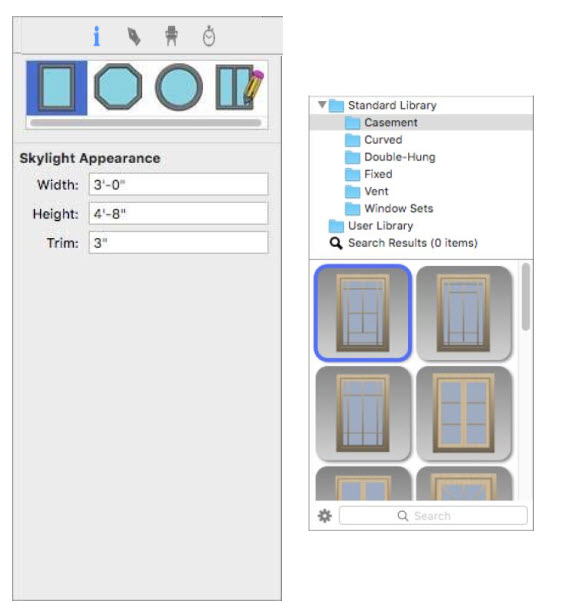Choose the octagonal skylight shape
577x604 pixels.
118,87
